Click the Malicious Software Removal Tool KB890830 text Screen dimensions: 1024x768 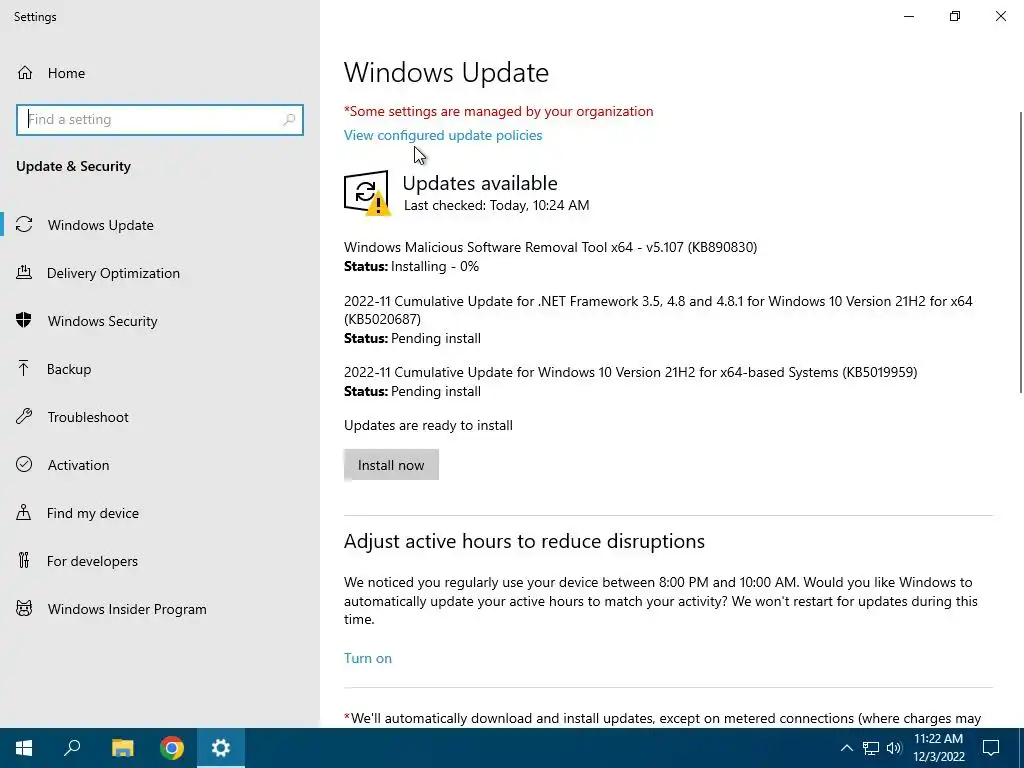pyautogui.click(x=551, y=247)
